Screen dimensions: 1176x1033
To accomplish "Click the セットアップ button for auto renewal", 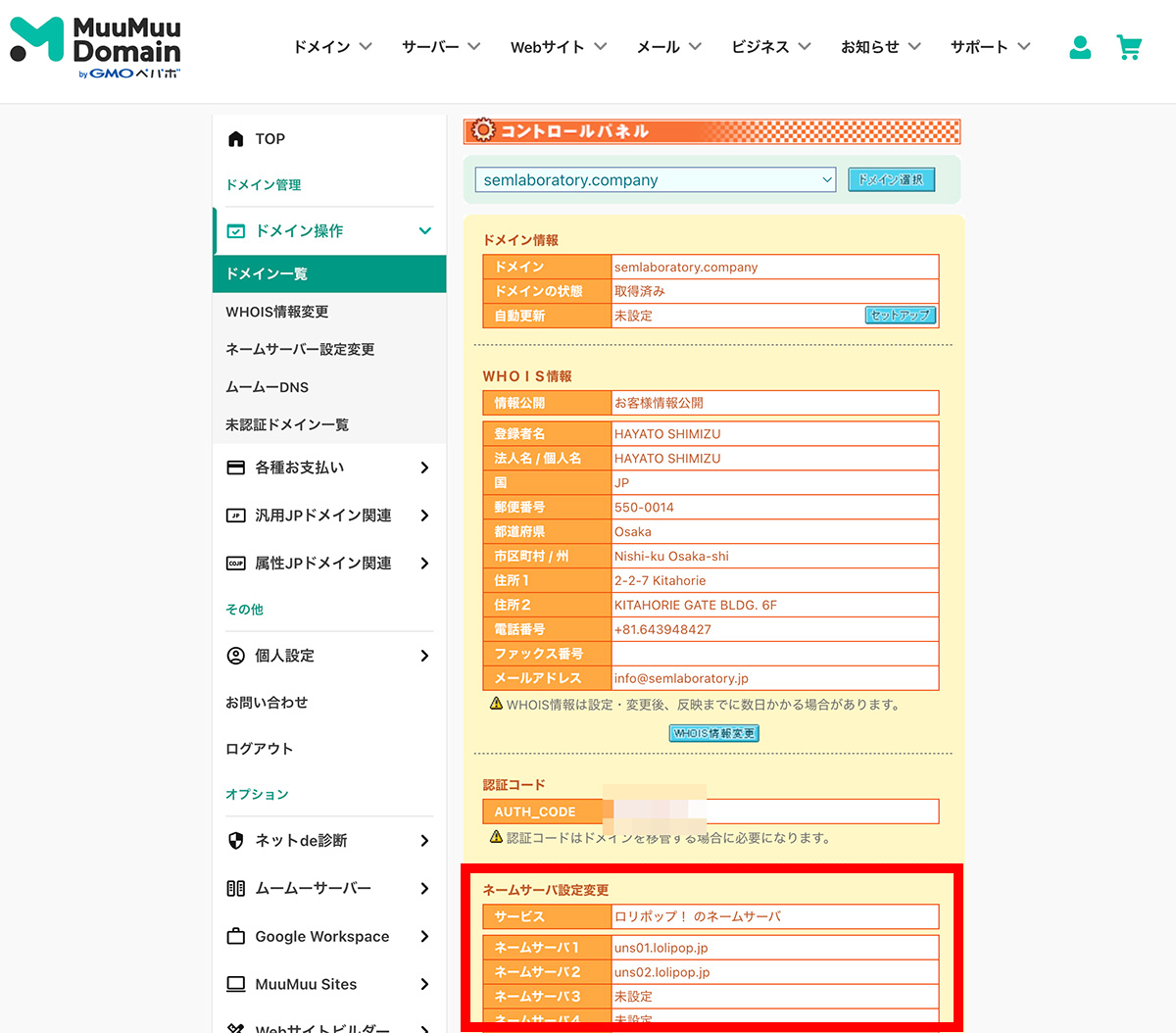I will click(900, 316).
